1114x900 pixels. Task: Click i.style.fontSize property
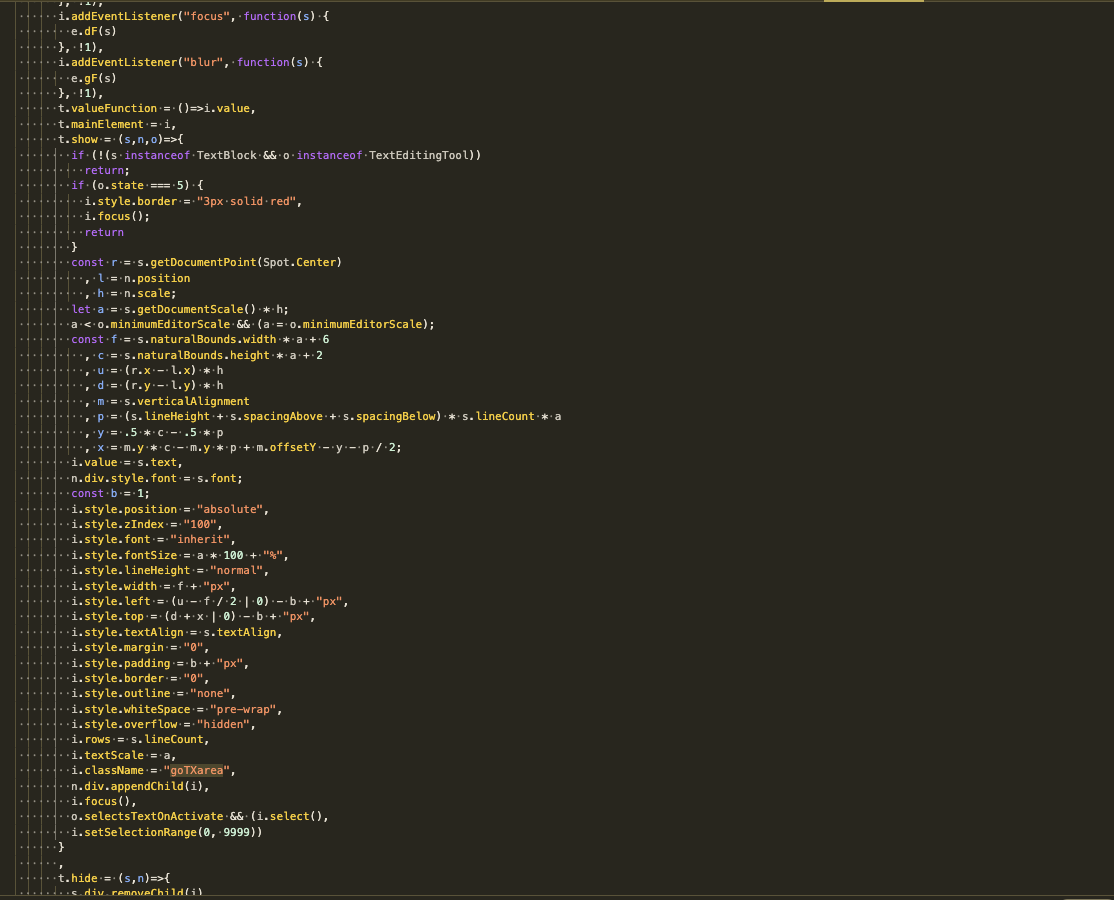124,555
